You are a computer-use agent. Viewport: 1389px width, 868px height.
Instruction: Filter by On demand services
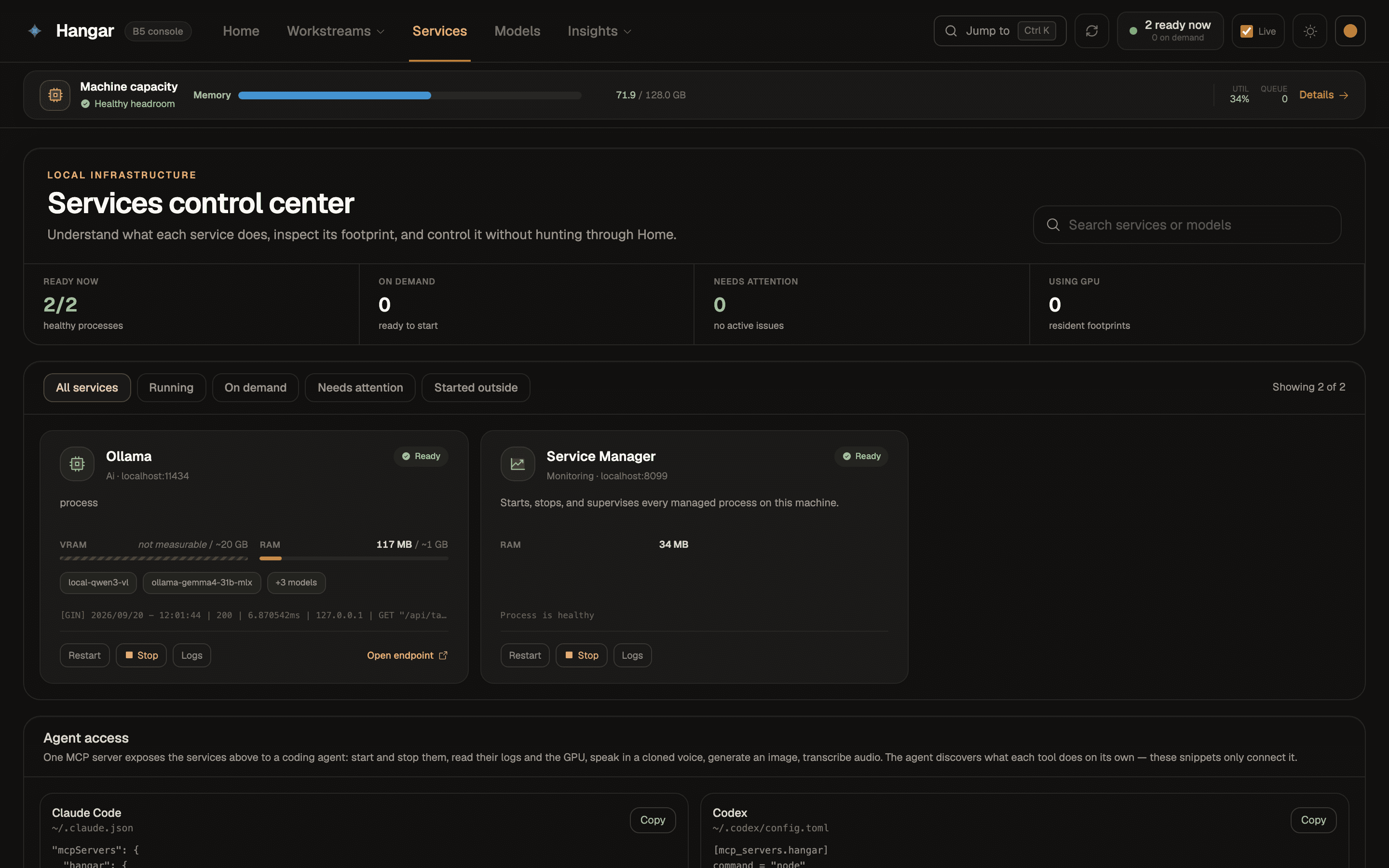click(256, 388)
